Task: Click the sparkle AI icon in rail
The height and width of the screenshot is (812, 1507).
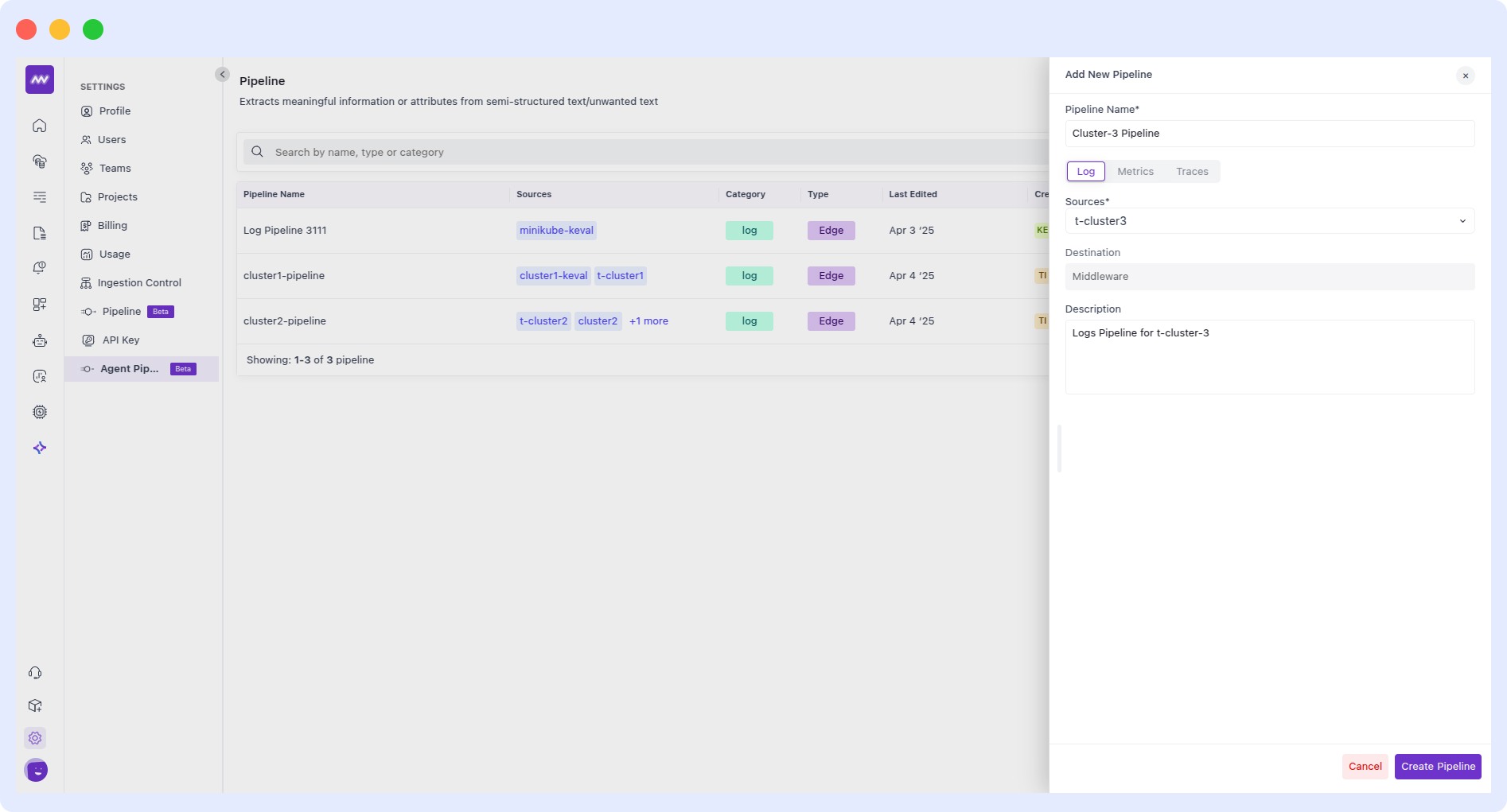Action: coord(40,448)
